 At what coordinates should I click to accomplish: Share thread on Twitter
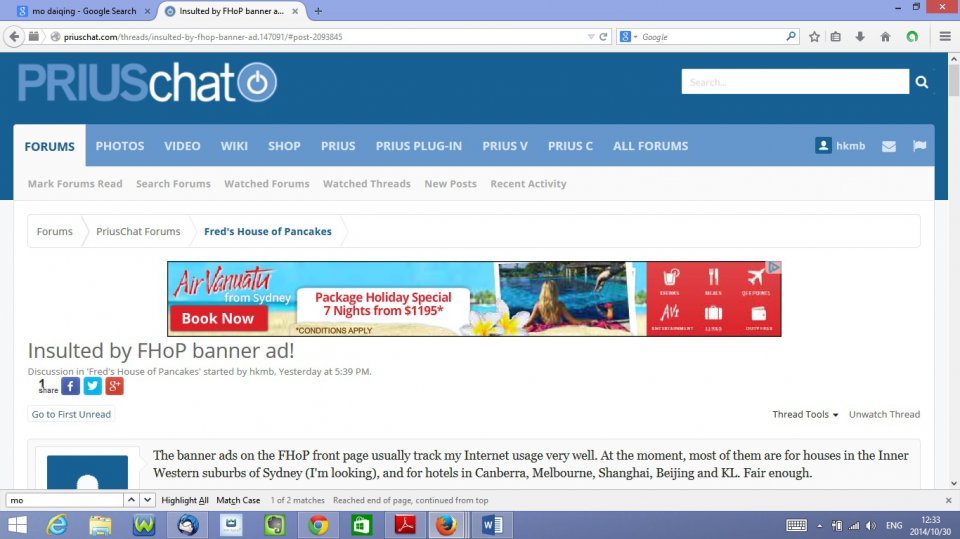tap(92, 386)
